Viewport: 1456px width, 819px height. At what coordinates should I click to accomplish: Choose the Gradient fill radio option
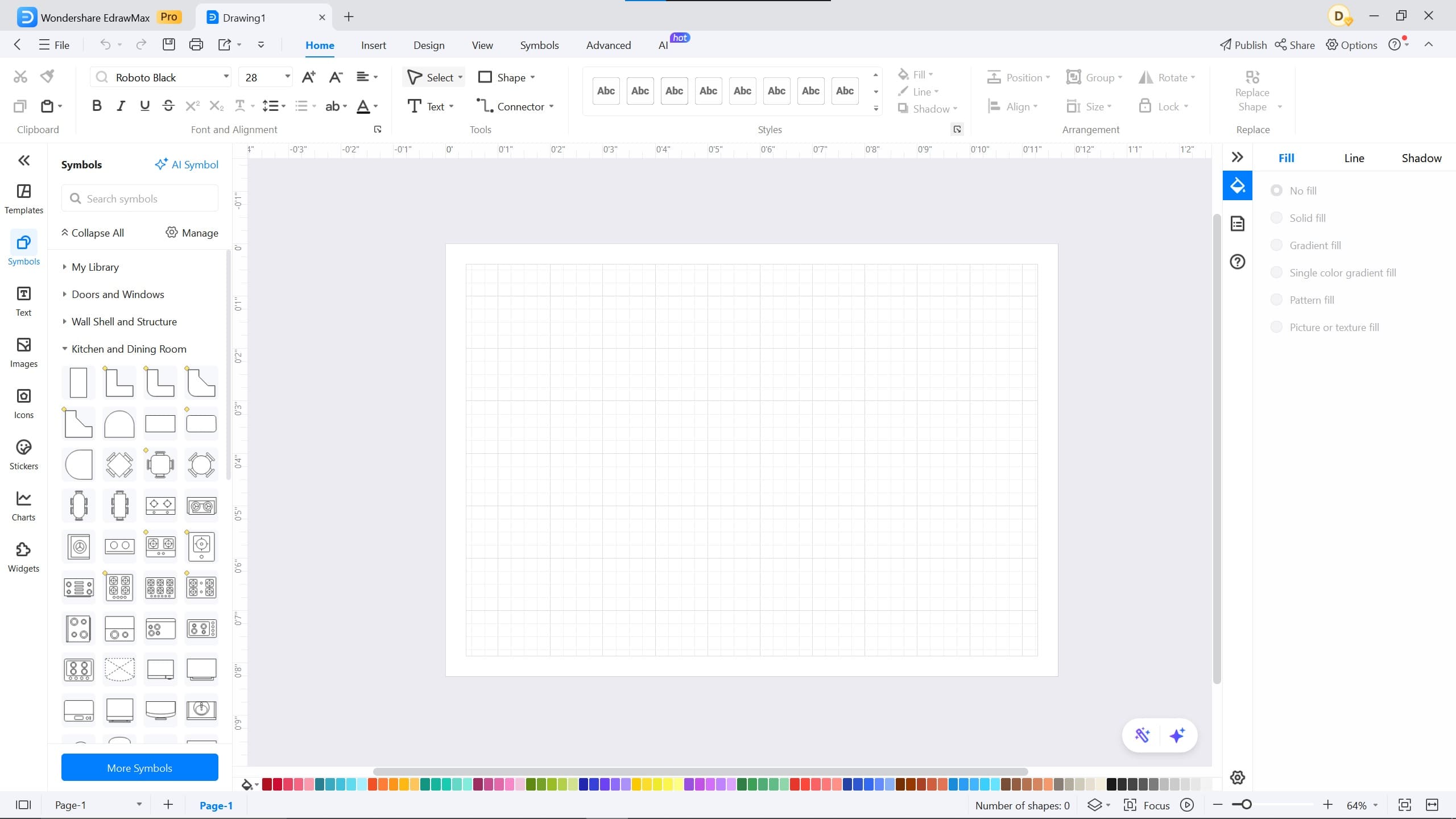click(1276, 245)
